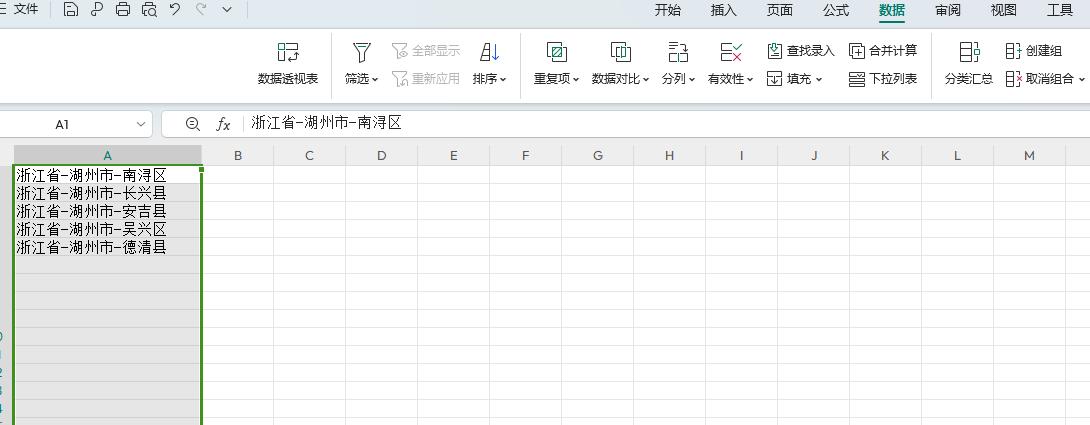Open Print Preview icon

[x=149, y=10]
